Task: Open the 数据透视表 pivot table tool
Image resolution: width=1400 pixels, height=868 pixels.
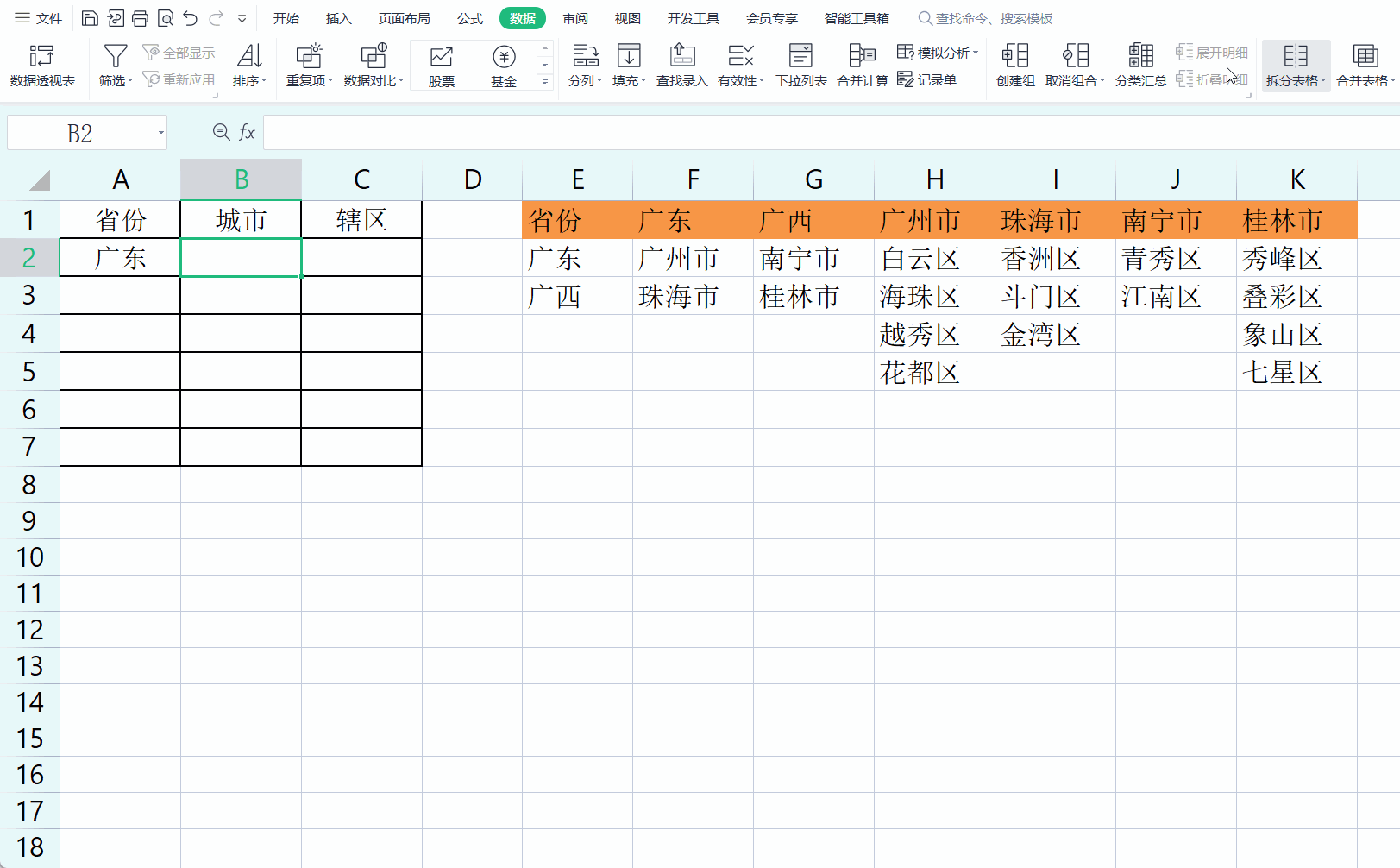Action: click(x=42, y=66)
